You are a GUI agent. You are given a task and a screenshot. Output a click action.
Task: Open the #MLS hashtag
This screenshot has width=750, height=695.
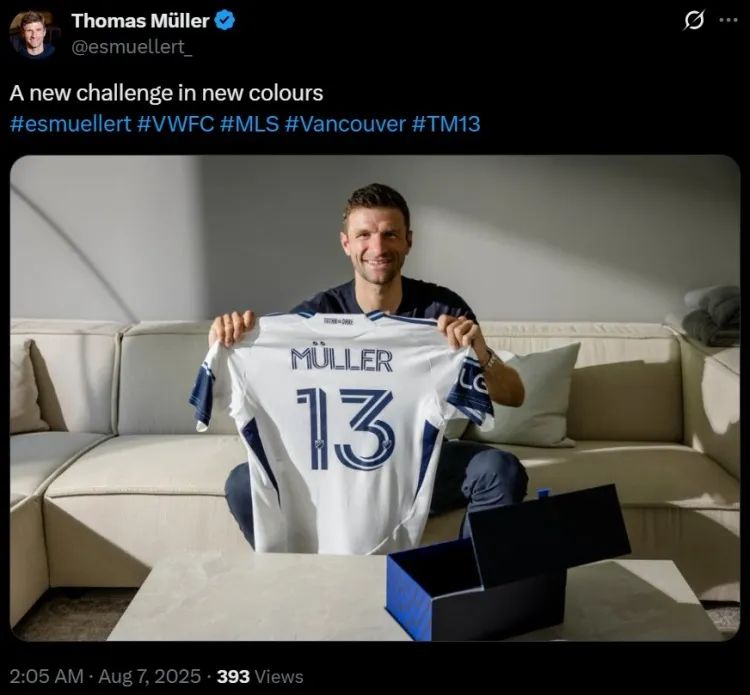point(250,124)
